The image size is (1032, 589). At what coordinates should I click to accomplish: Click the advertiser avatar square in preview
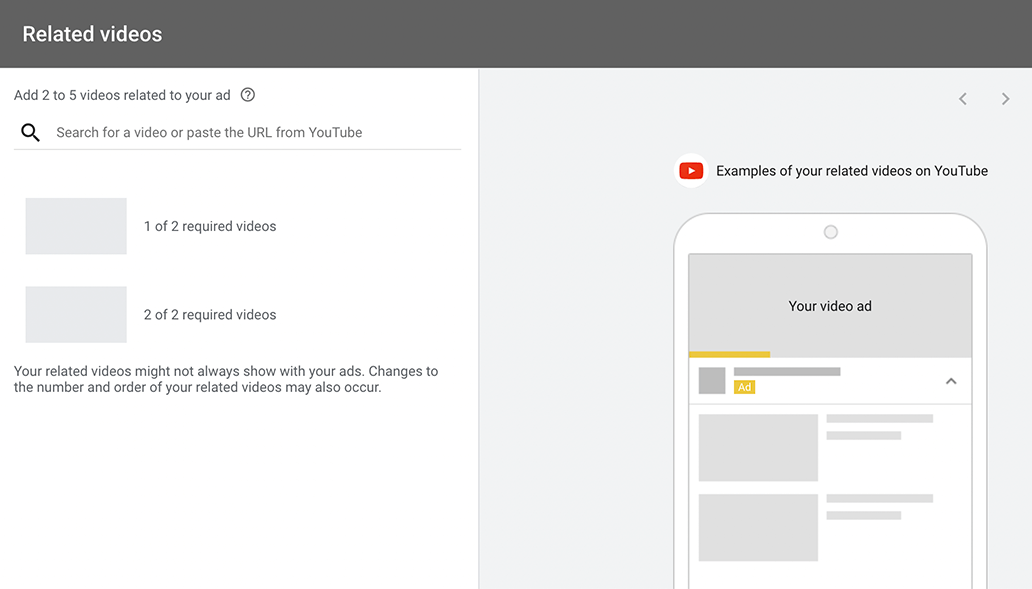click(711, 380)
